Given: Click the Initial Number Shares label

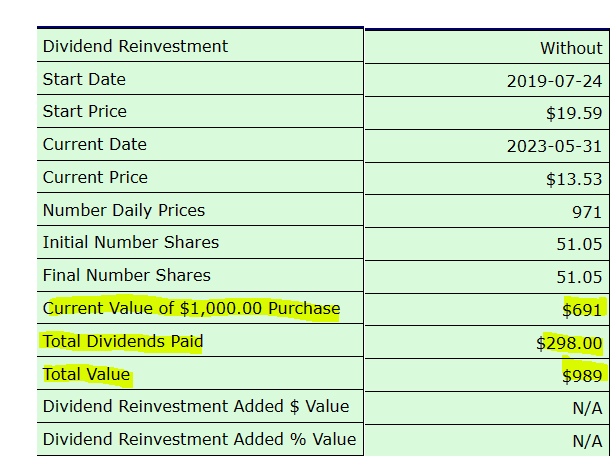Looking at the screenshot, I should tap(131, 242).
